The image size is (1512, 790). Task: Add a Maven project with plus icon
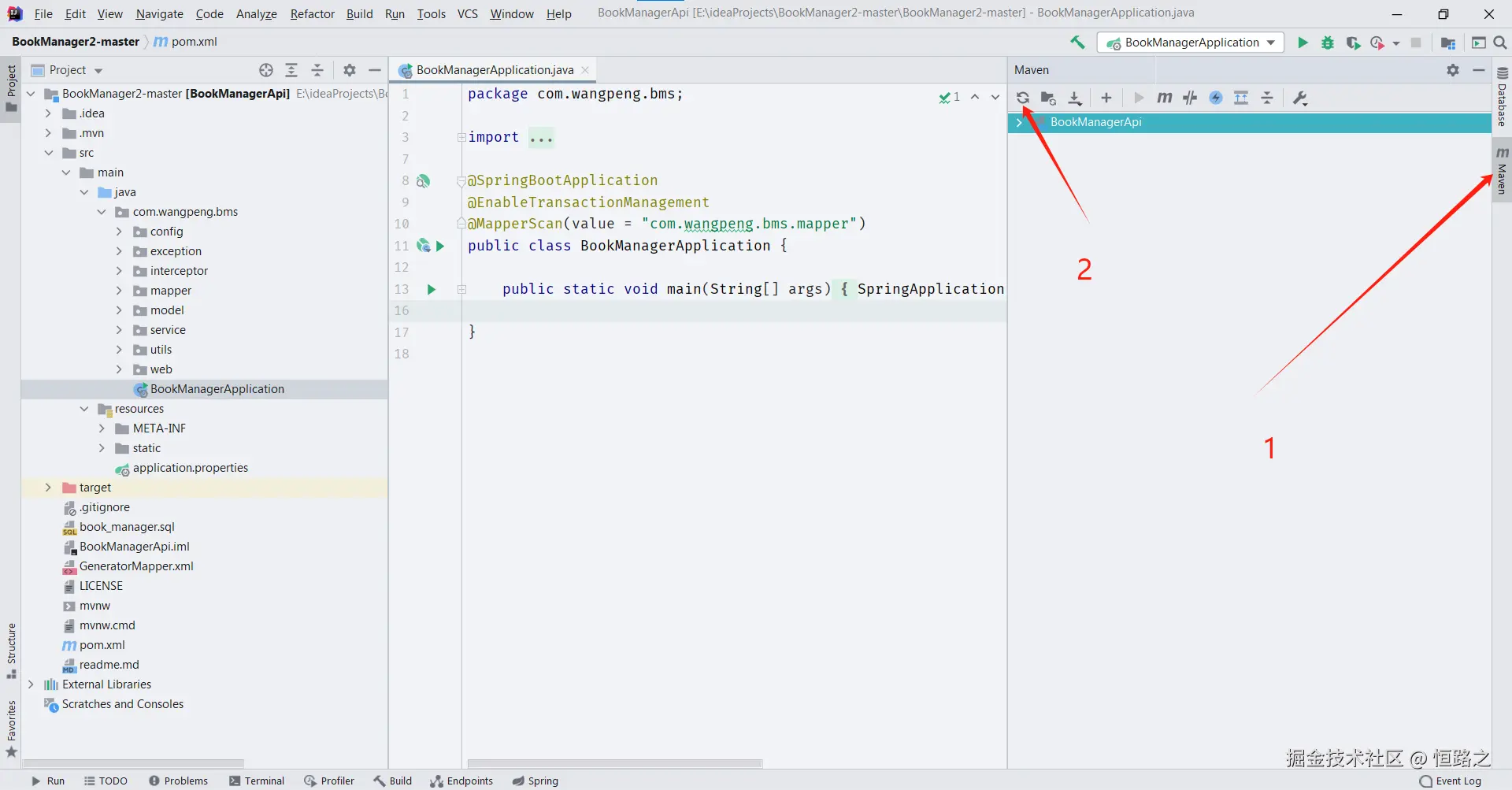[1106, 98]
